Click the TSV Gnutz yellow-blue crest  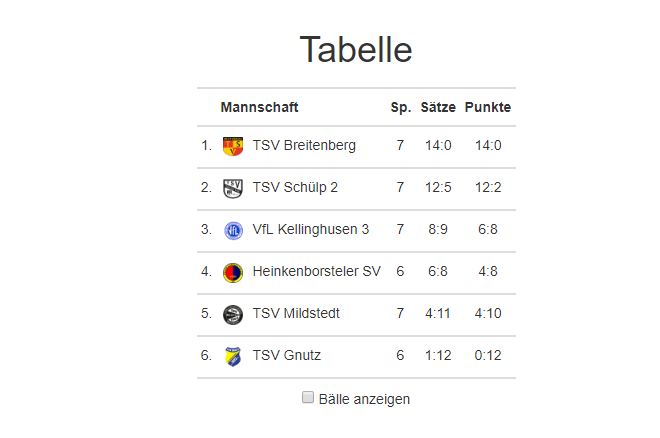(233, 356)
